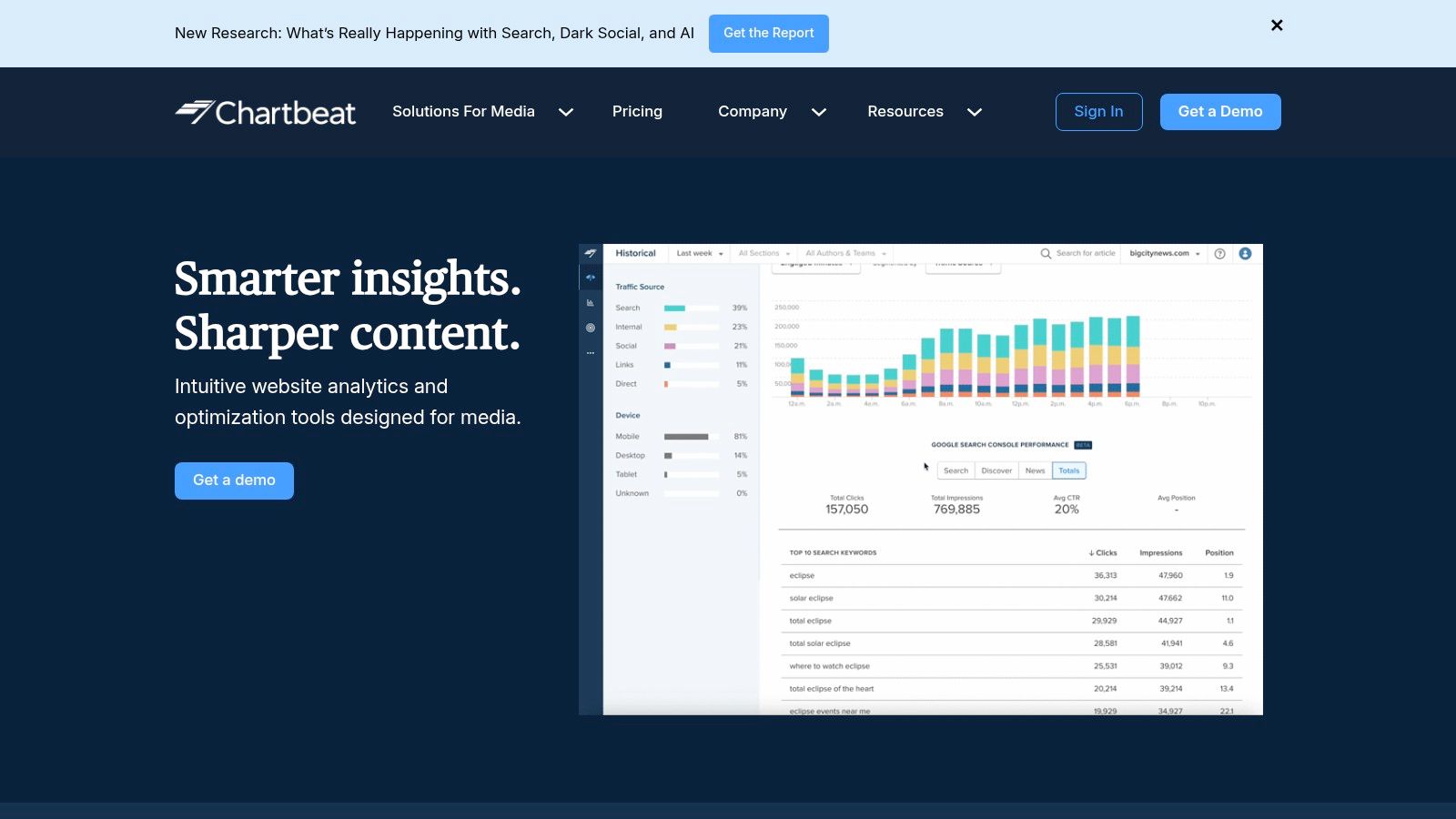Select the realtime pulse icon in the sidebar
Viewport: 1456px width, 819px height.
click(x=590, y=277)
